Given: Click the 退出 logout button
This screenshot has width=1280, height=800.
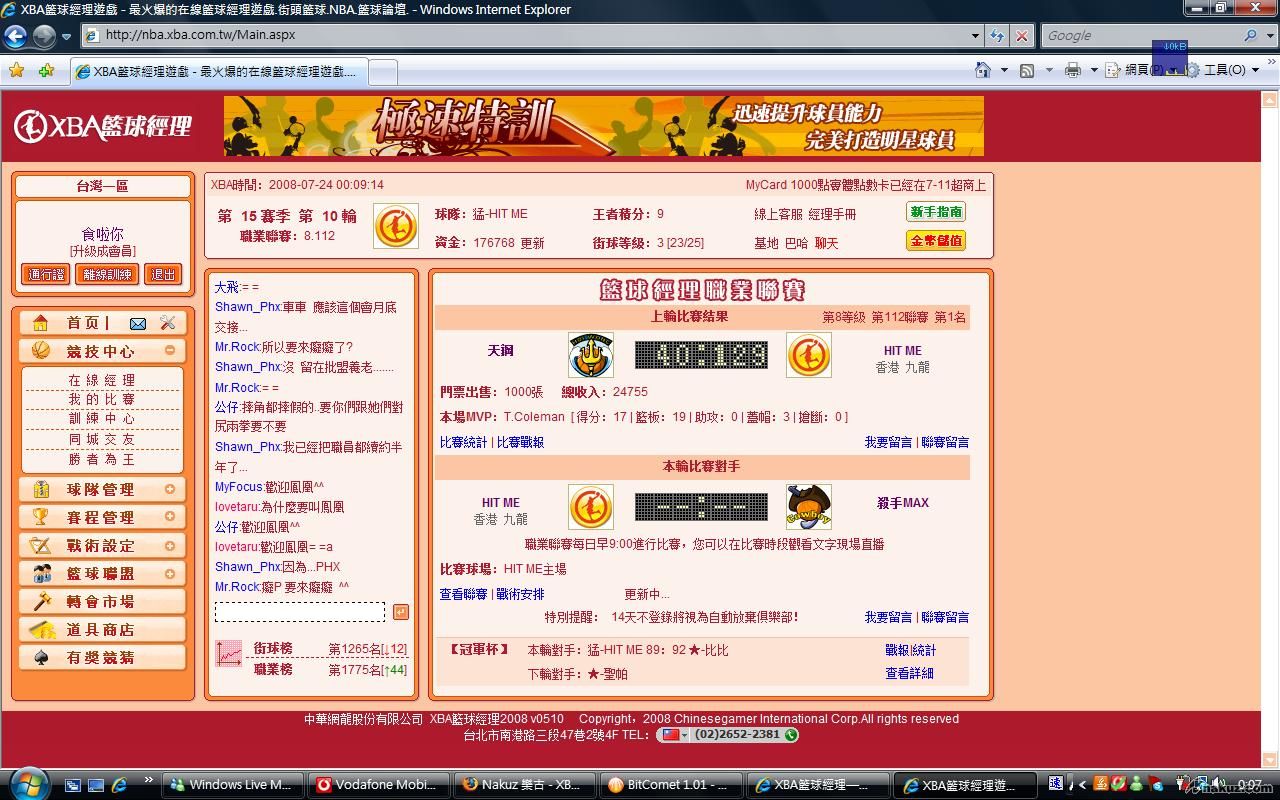Looking at the screenshot, I should pyautogui.click(x=162, y=274).
